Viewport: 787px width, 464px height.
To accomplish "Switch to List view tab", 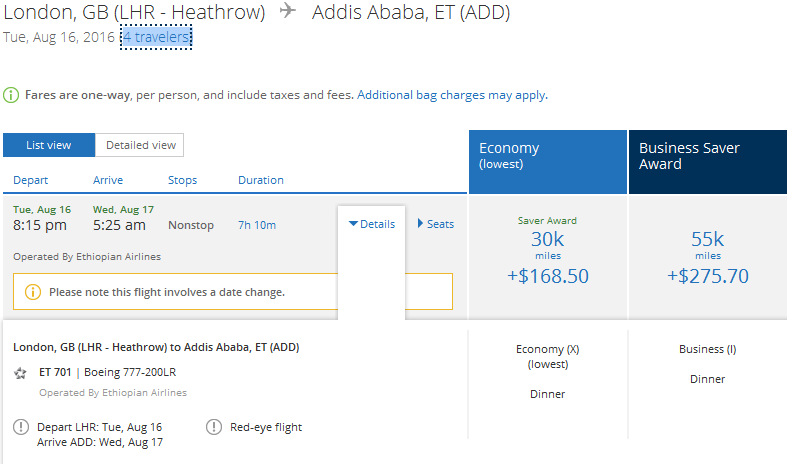I will pos(48,145).
